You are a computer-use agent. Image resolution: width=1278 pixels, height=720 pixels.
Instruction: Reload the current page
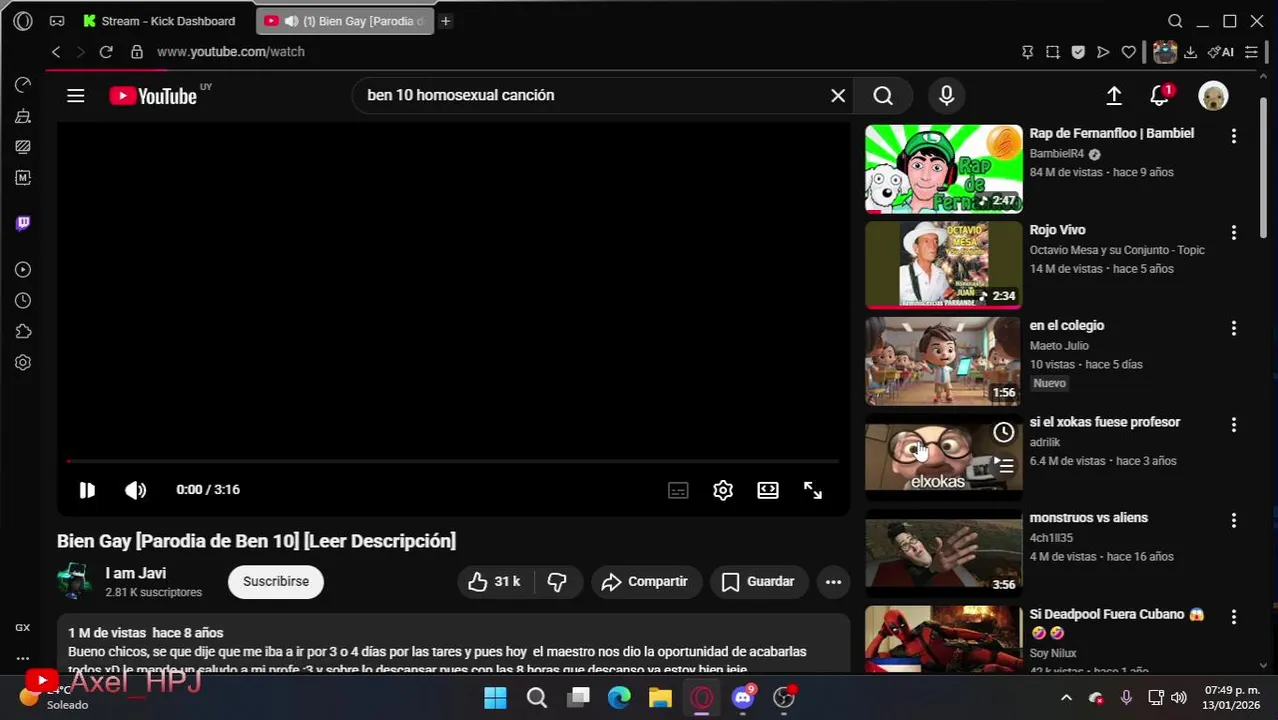pos(106,52)
